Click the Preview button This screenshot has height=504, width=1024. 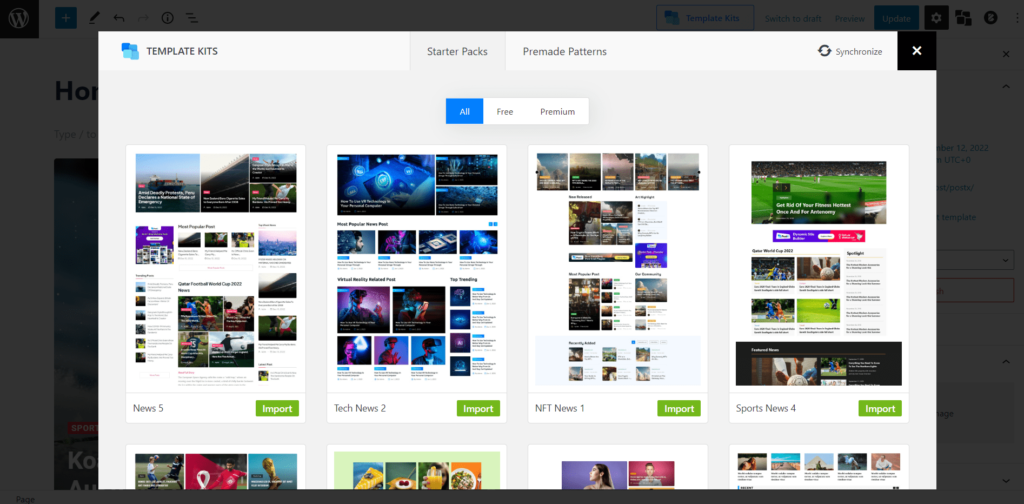(x=850, y=18)
